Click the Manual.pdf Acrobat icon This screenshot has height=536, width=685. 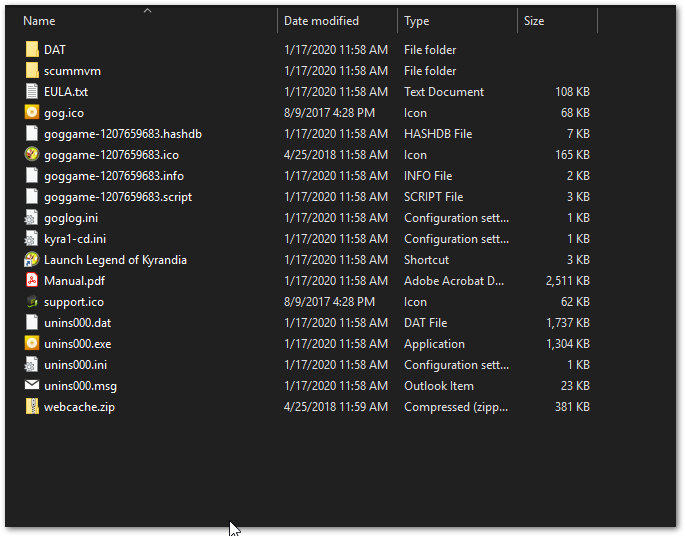32,280
